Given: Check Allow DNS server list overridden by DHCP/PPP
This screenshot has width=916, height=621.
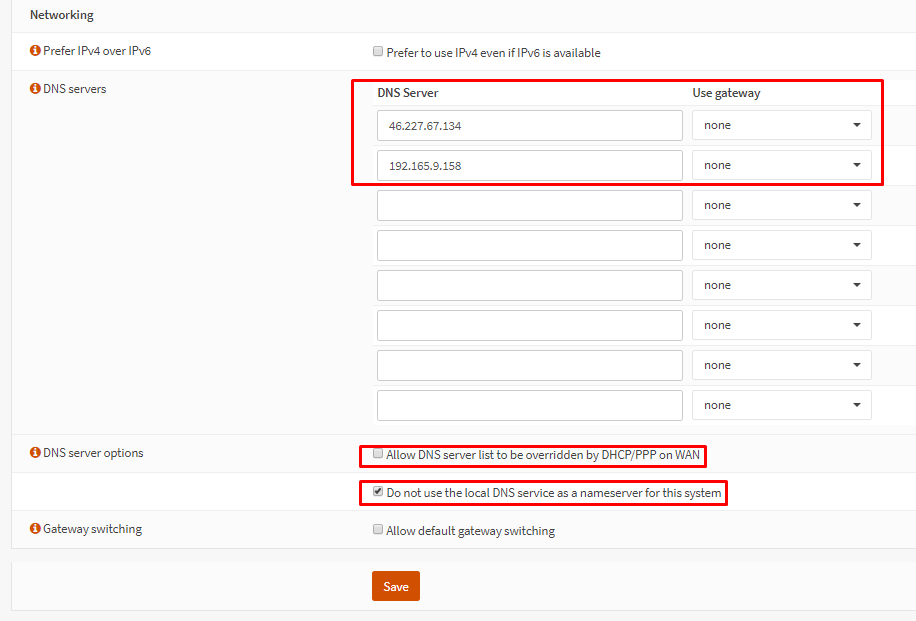Looking at the screenshot, I should [377, 453].
